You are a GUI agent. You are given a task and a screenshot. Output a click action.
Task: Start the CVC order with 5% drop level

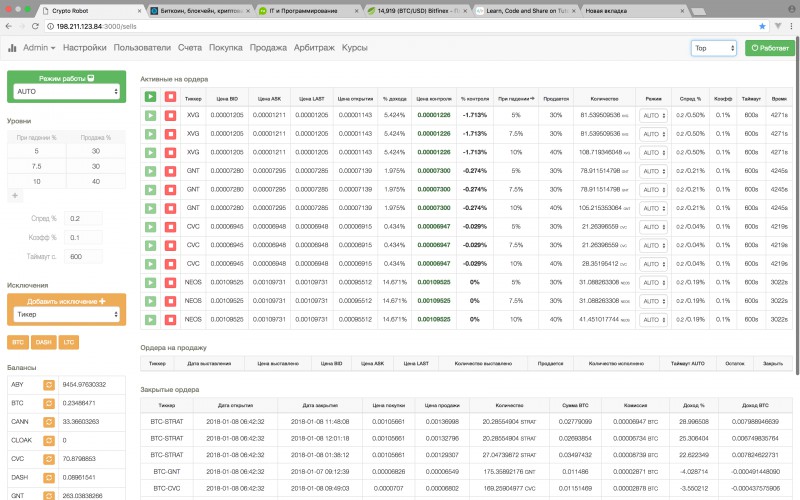(x=150, y=227)
